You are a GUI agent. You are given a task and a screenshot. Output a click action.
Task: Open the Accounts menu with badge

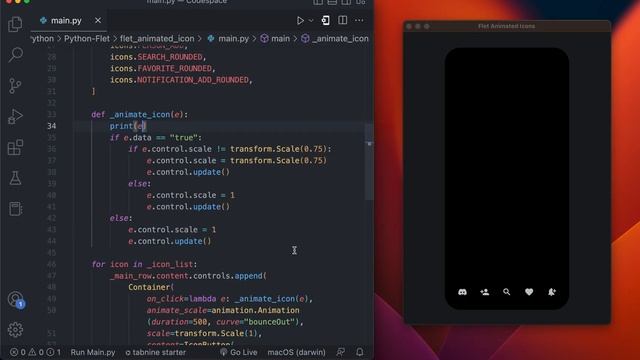(16, 300)
